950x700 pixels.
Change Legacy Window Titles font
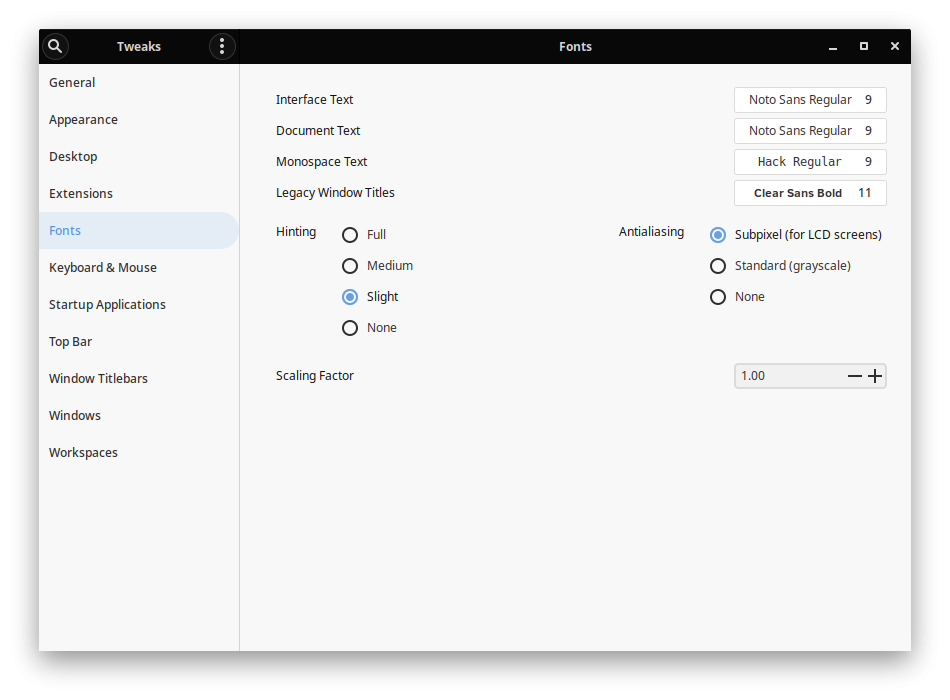click(x=810, y=193)
